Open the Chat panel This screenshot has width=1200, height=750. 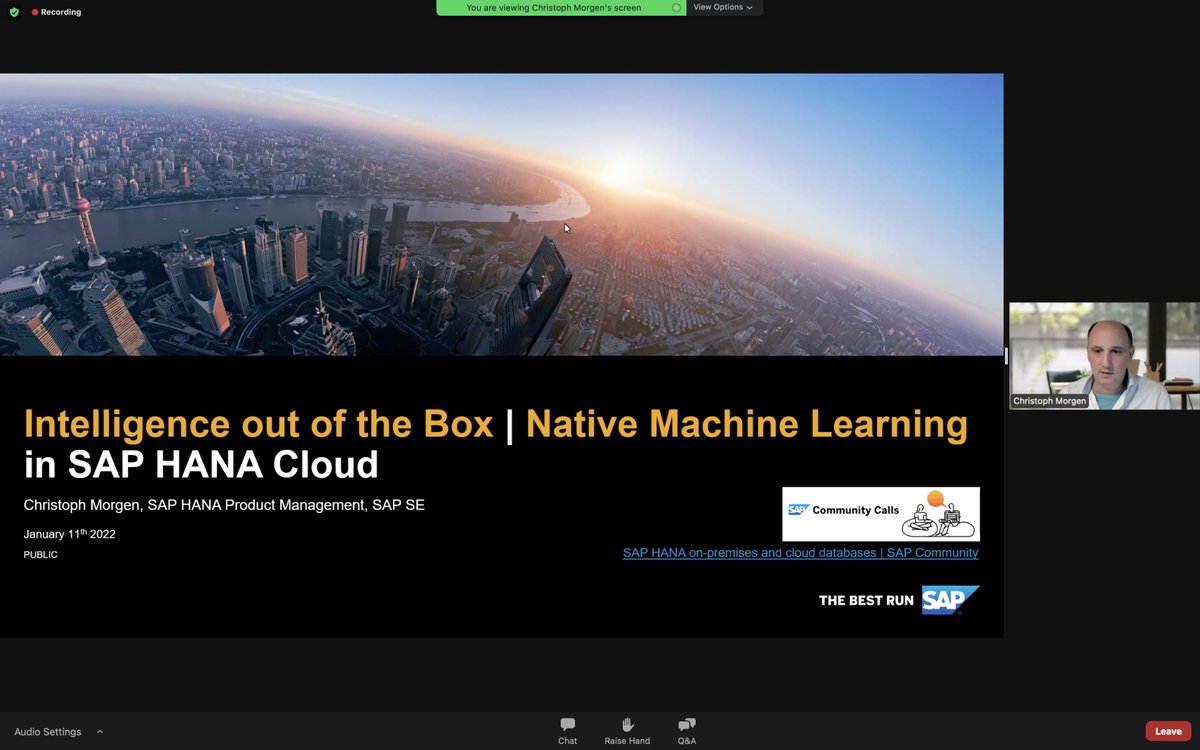click(567, 725)
